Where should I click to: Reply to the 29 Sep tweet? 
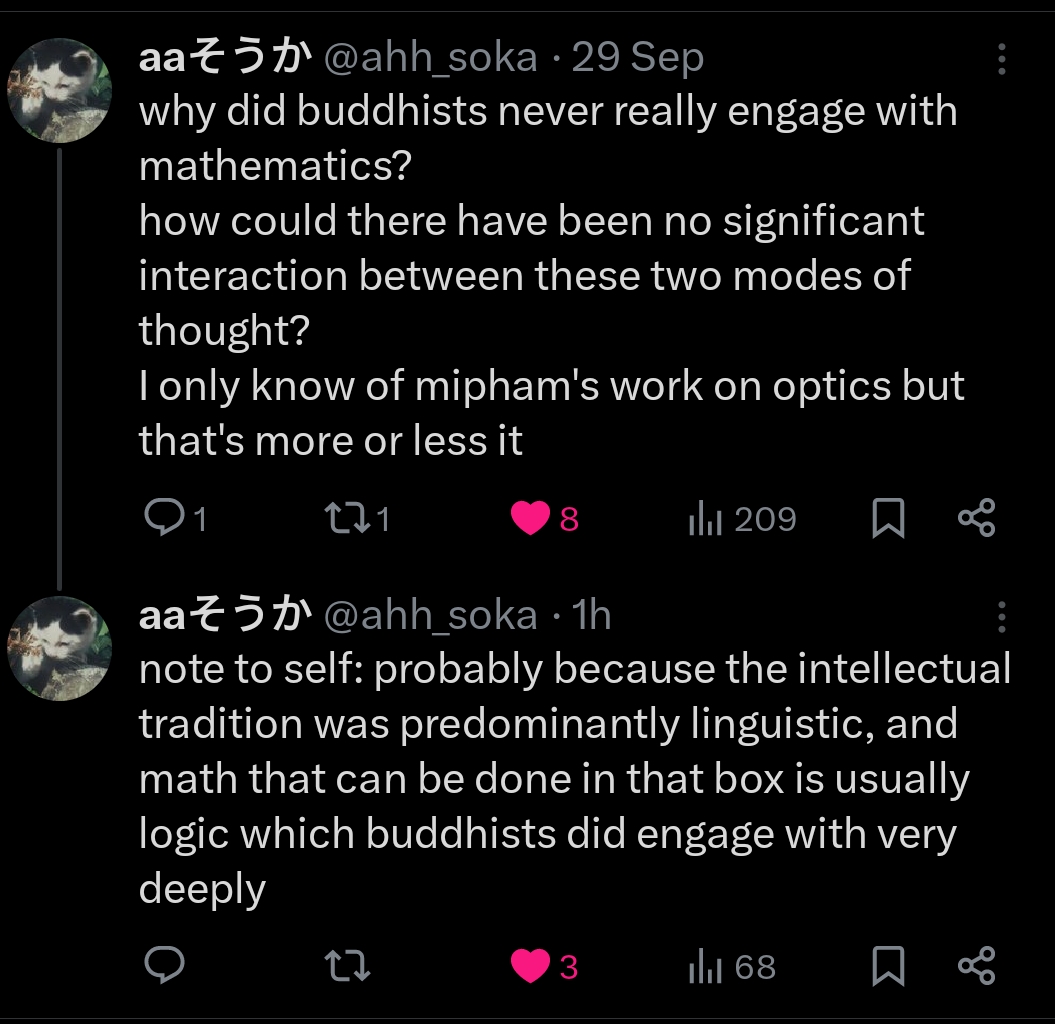164,518
